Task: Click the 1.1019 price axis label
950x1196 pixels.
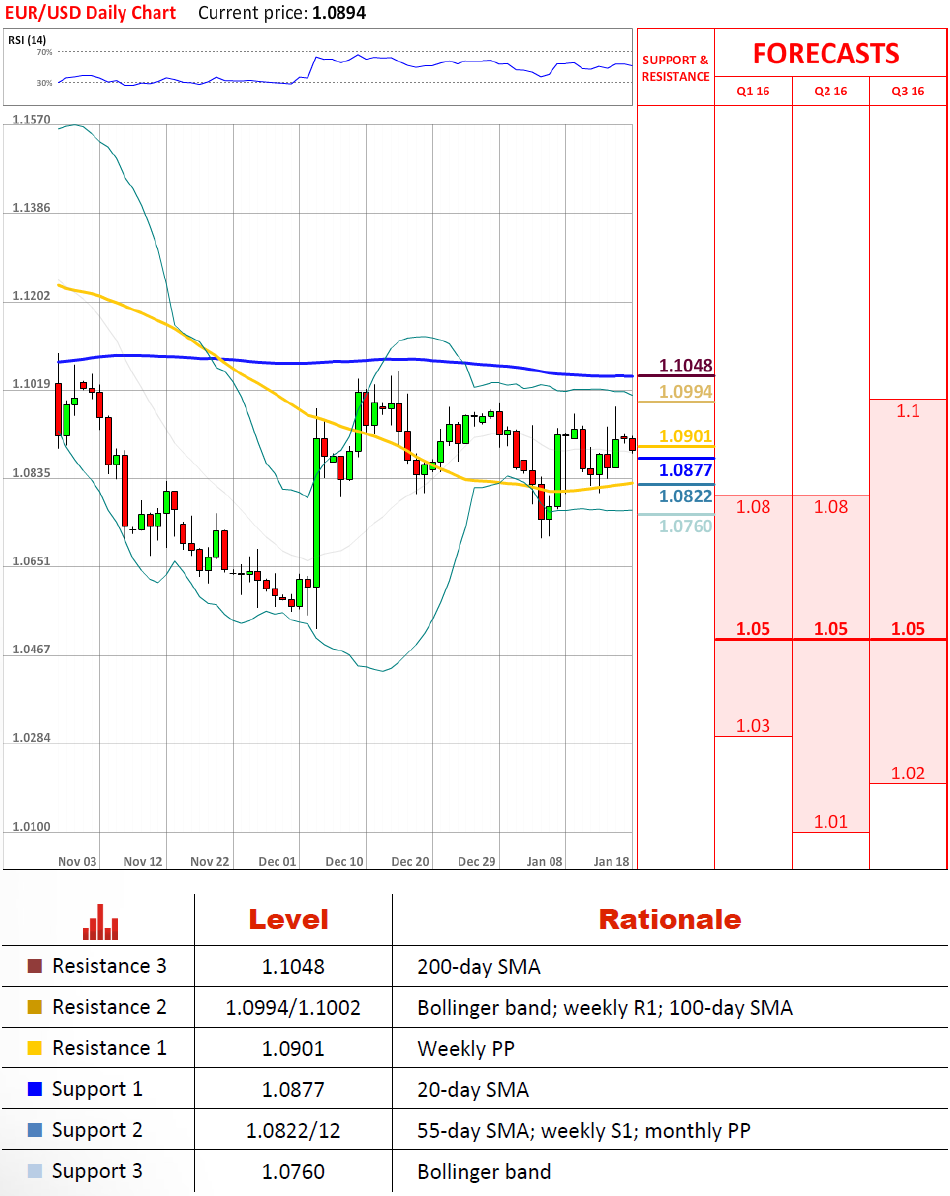Action: 31,384
